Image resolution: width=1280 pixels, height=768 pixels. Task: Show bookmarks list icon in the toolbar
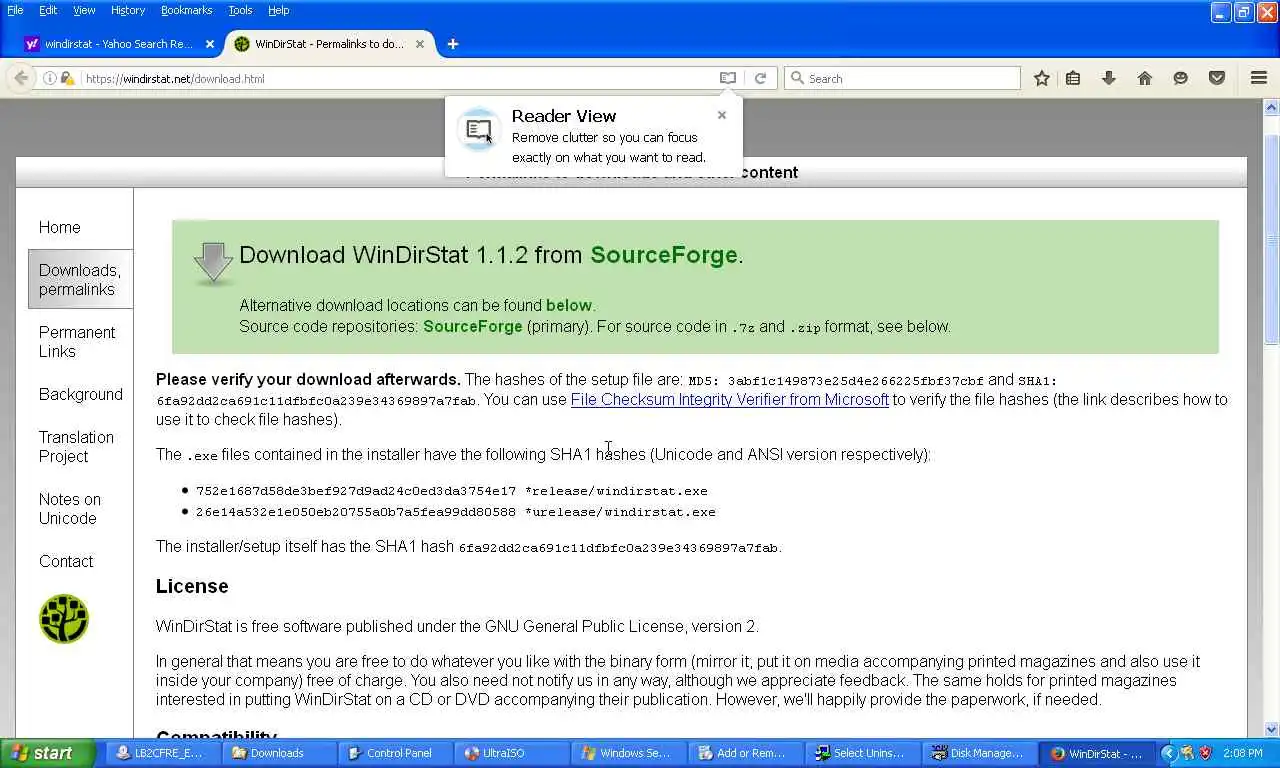[x=1073, y=78]
